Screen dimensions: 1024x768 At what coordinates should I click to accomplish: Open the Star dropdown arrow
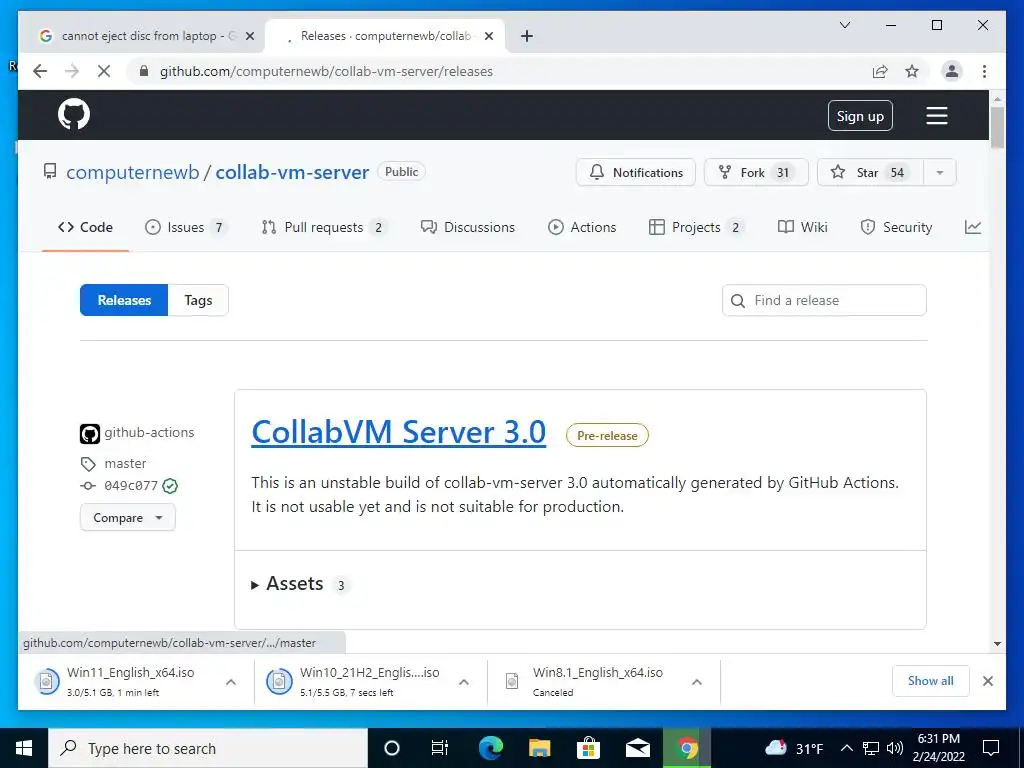pyautogui.click(x=940, y=172)
